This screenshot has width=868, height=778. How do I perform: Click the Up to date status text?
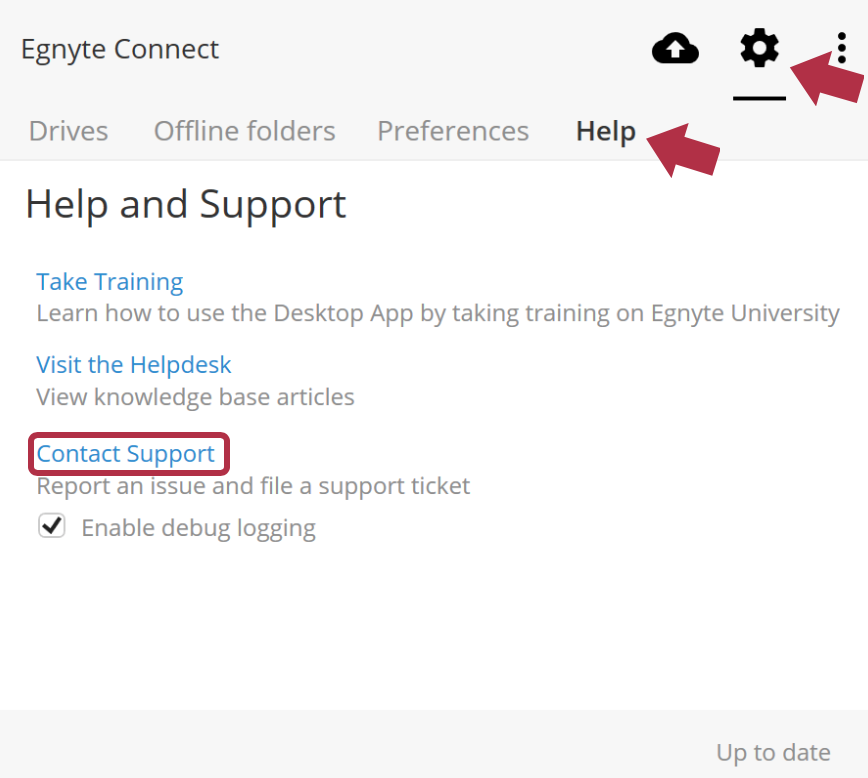pyautogui.click(x=773, y=753)
